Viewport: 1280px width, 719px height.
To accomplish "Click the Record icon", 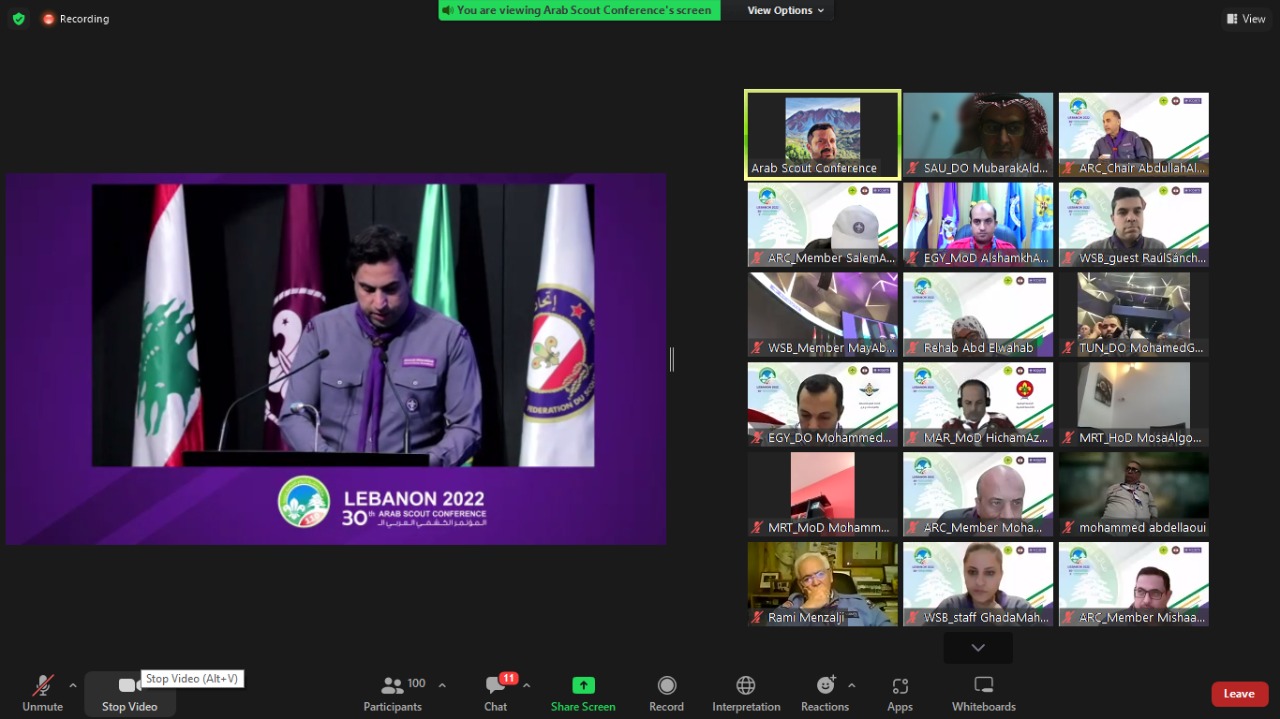I will [666, 685].
